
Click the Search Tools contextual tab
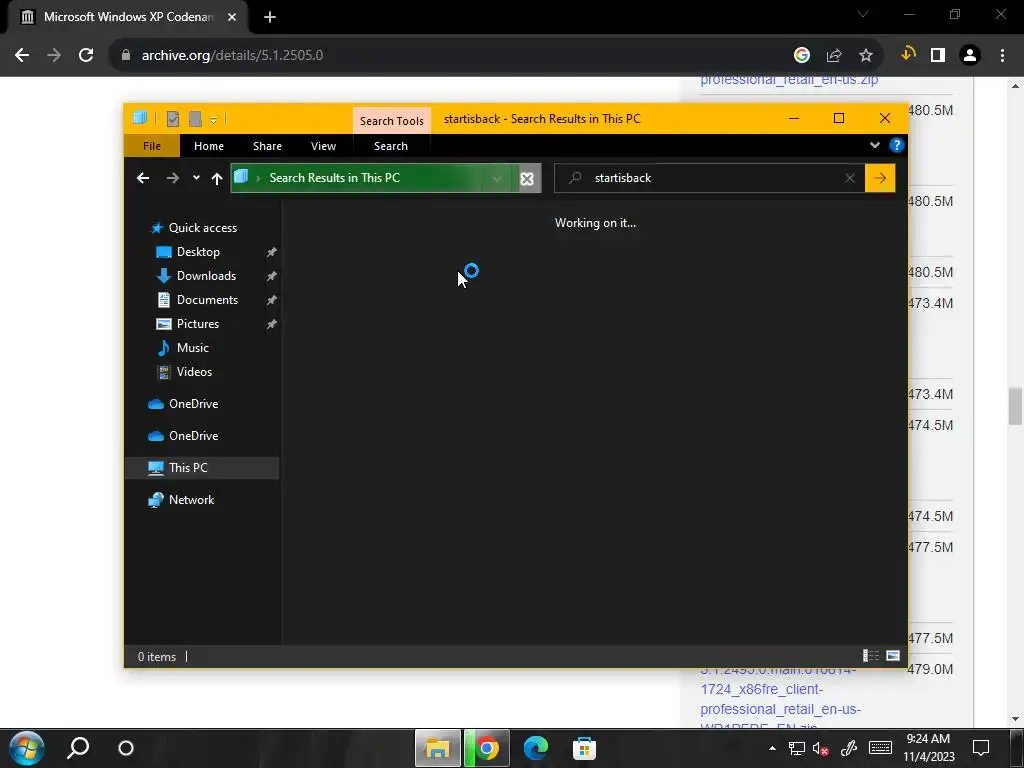pyautogui.click(x=391, y=121)
